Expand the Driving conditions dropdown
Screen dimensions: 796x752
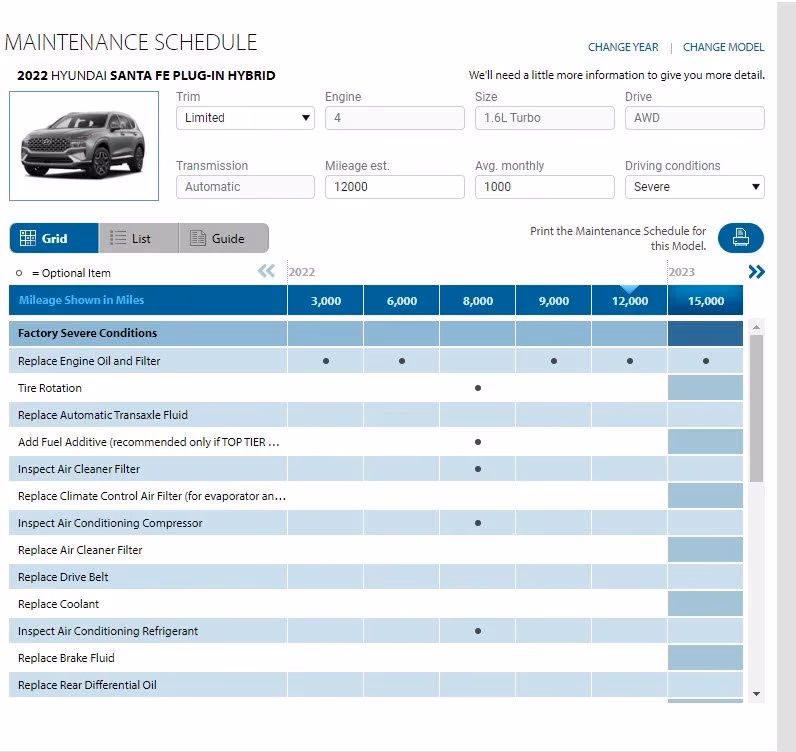click(x=695, y=187)
